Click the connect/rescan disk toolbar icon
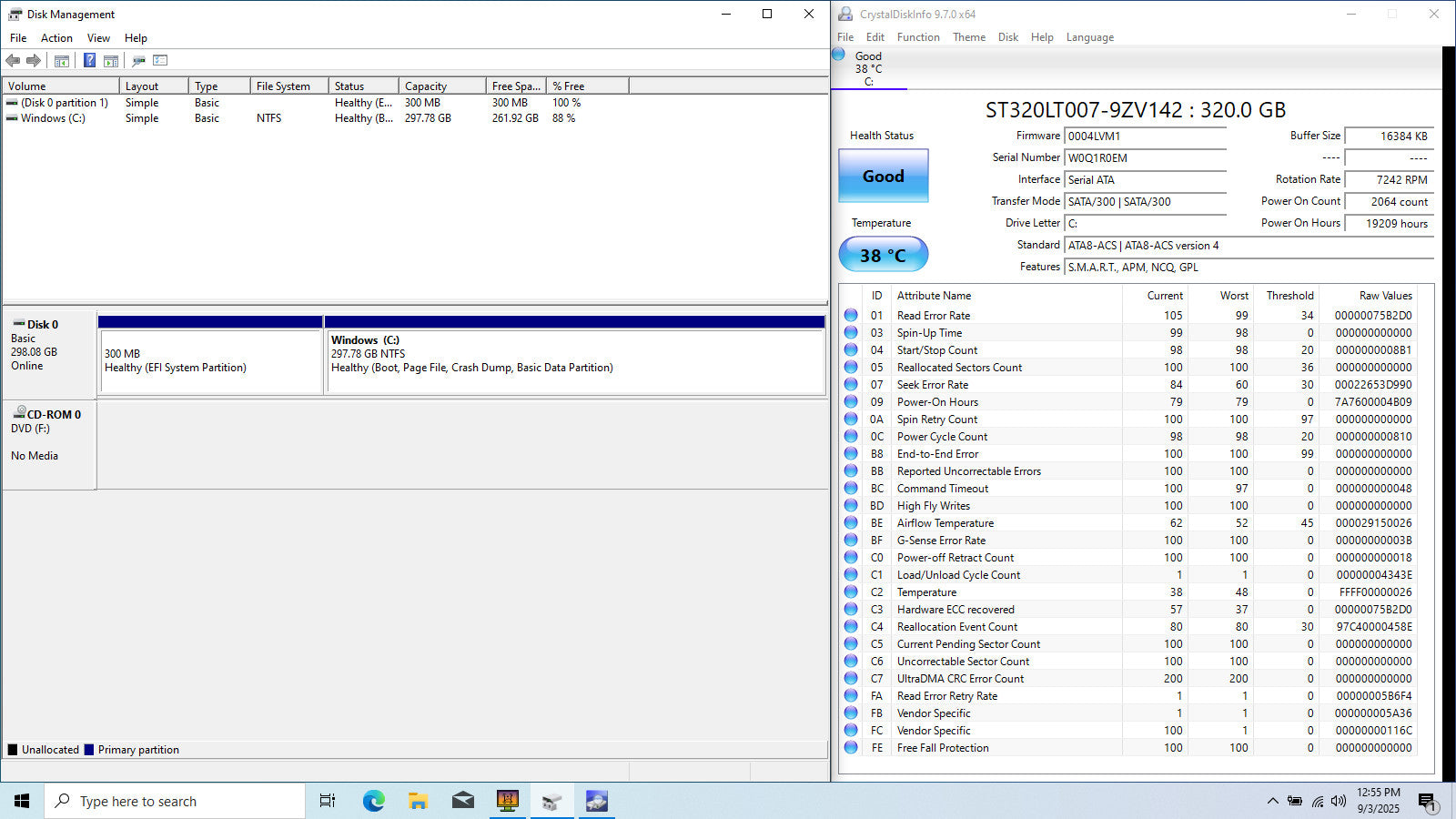 coord(138,61)
